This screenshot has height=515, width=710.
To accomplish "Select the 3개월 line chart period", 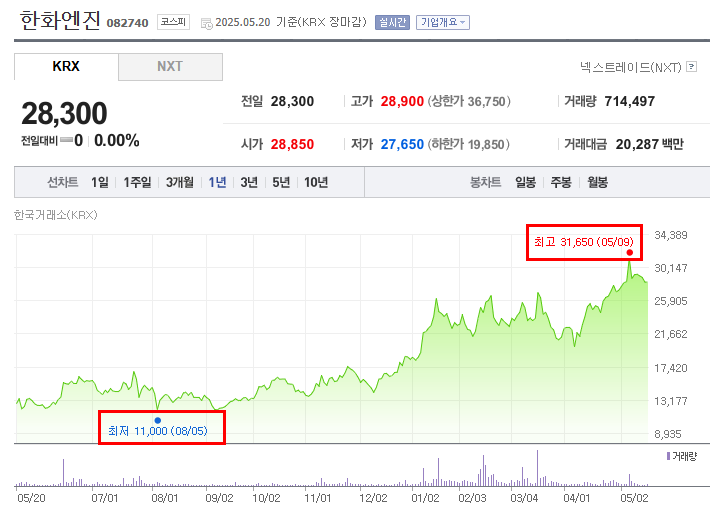I will click(179, 182).
